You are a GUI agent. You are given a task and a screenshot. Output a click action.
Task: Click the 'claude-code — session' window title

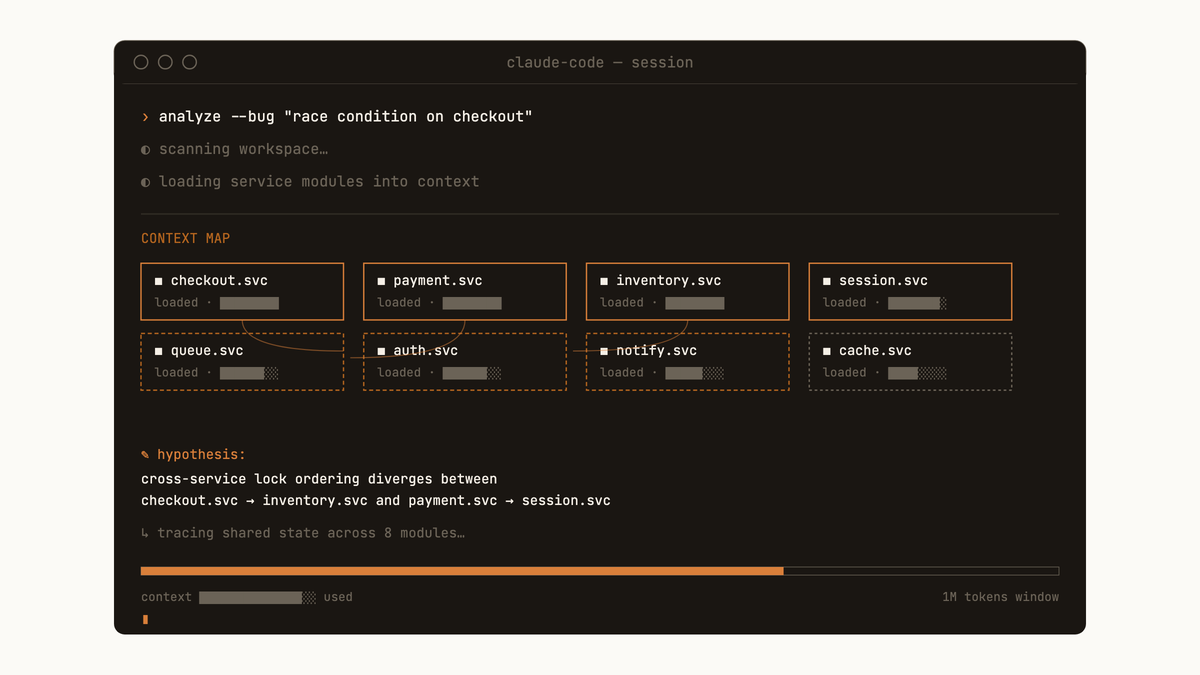click(x=600, y=62)
